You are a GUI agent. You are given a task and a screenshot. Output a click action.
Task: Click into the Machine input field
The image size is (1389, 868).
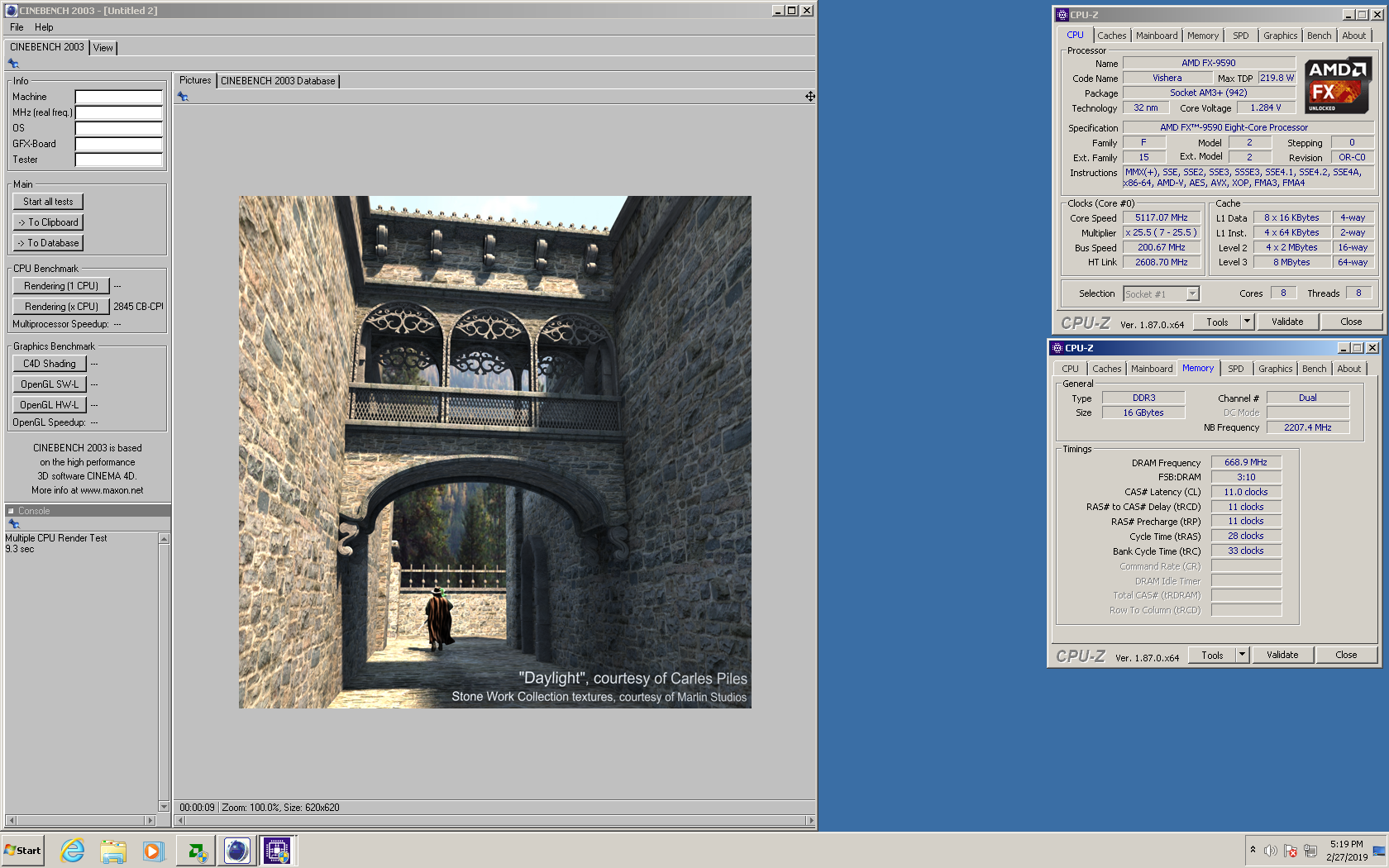click(x=118, y=97)
